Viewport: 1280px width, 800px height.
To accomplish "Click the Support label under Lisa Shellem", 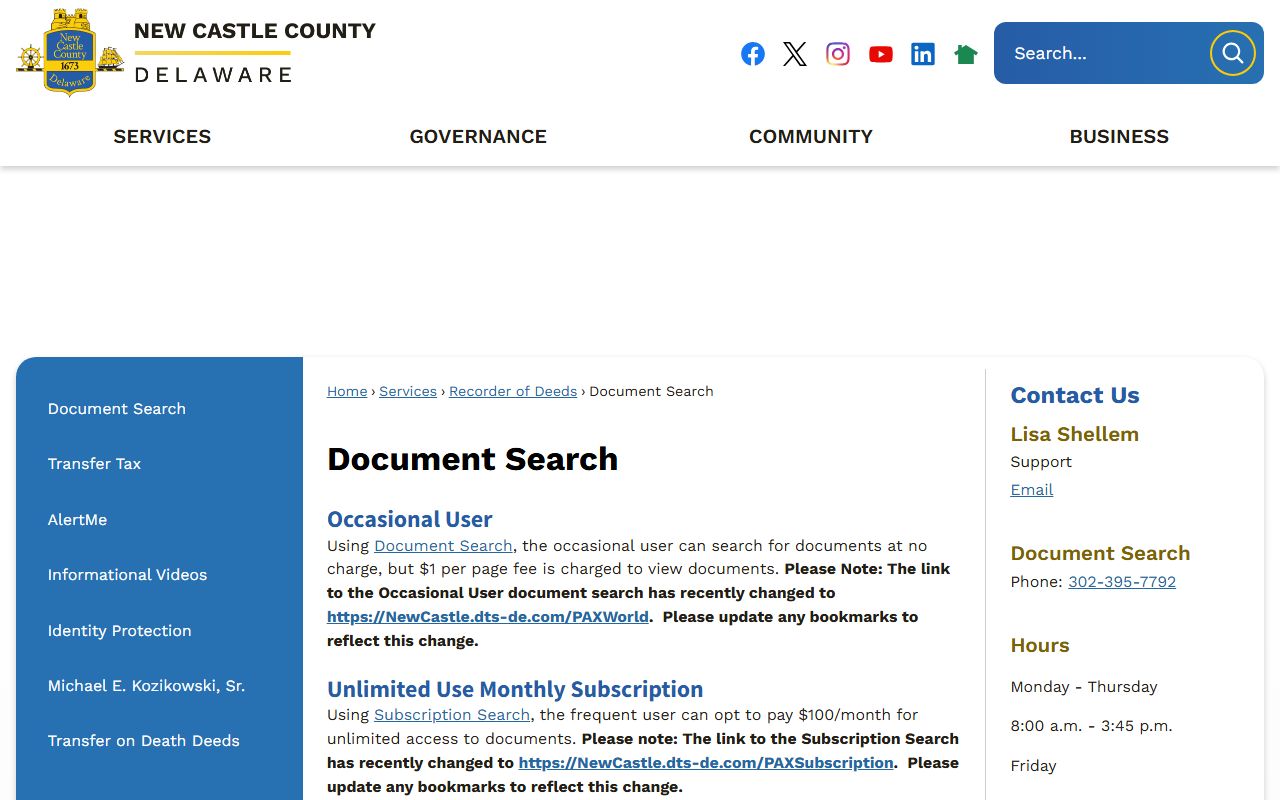I will pos(1041,462).
